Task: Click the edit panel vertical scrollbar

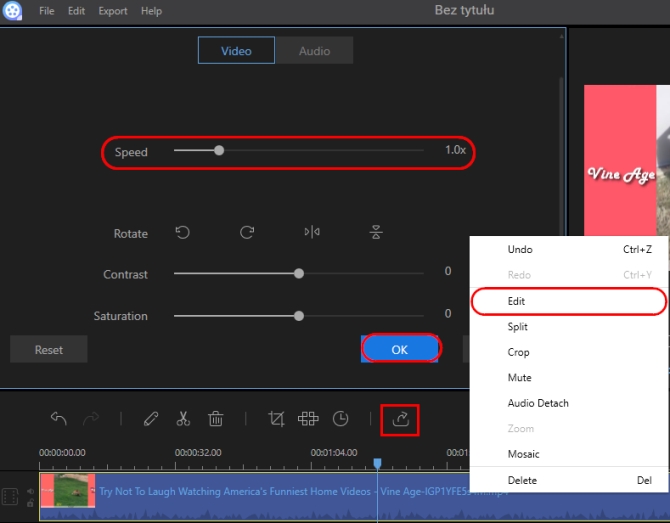Action: [561, 154]
